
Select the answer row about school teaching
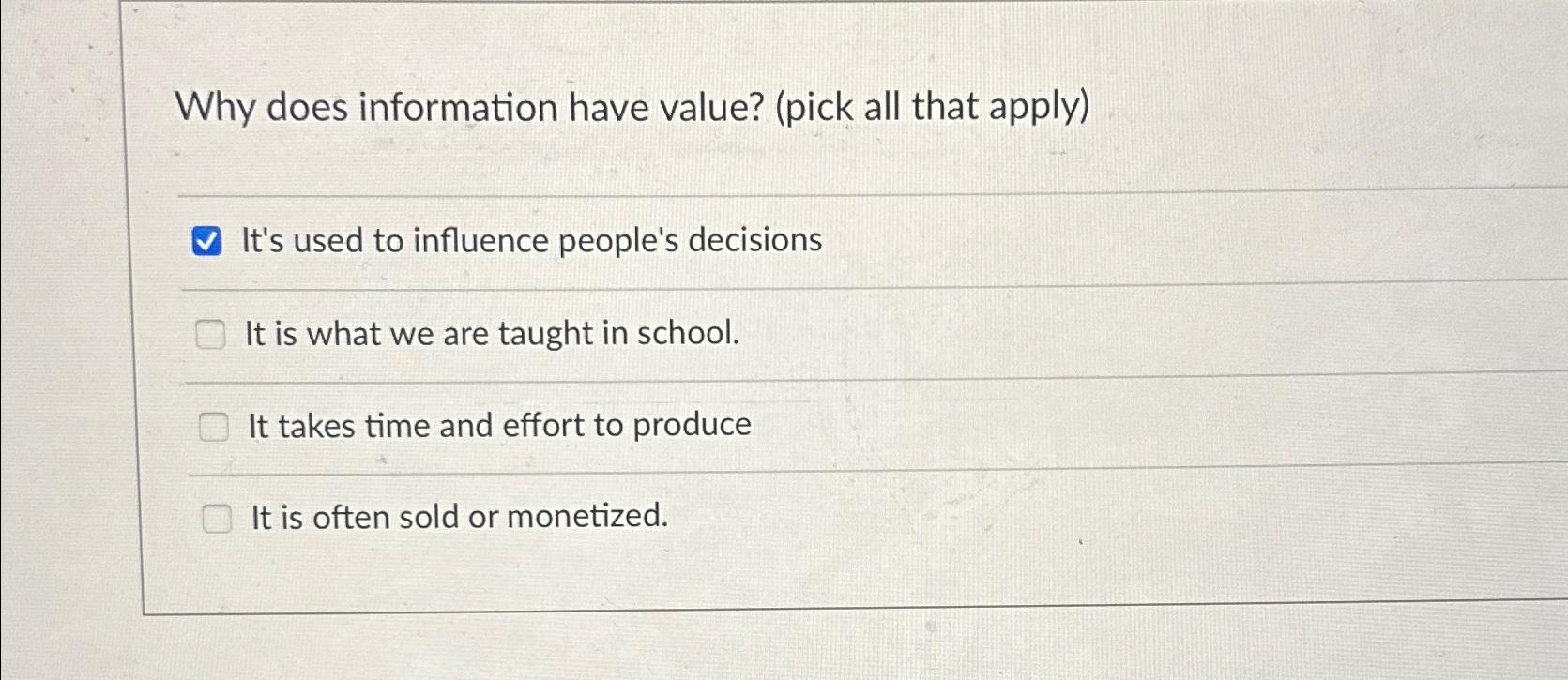pos(493,333)
